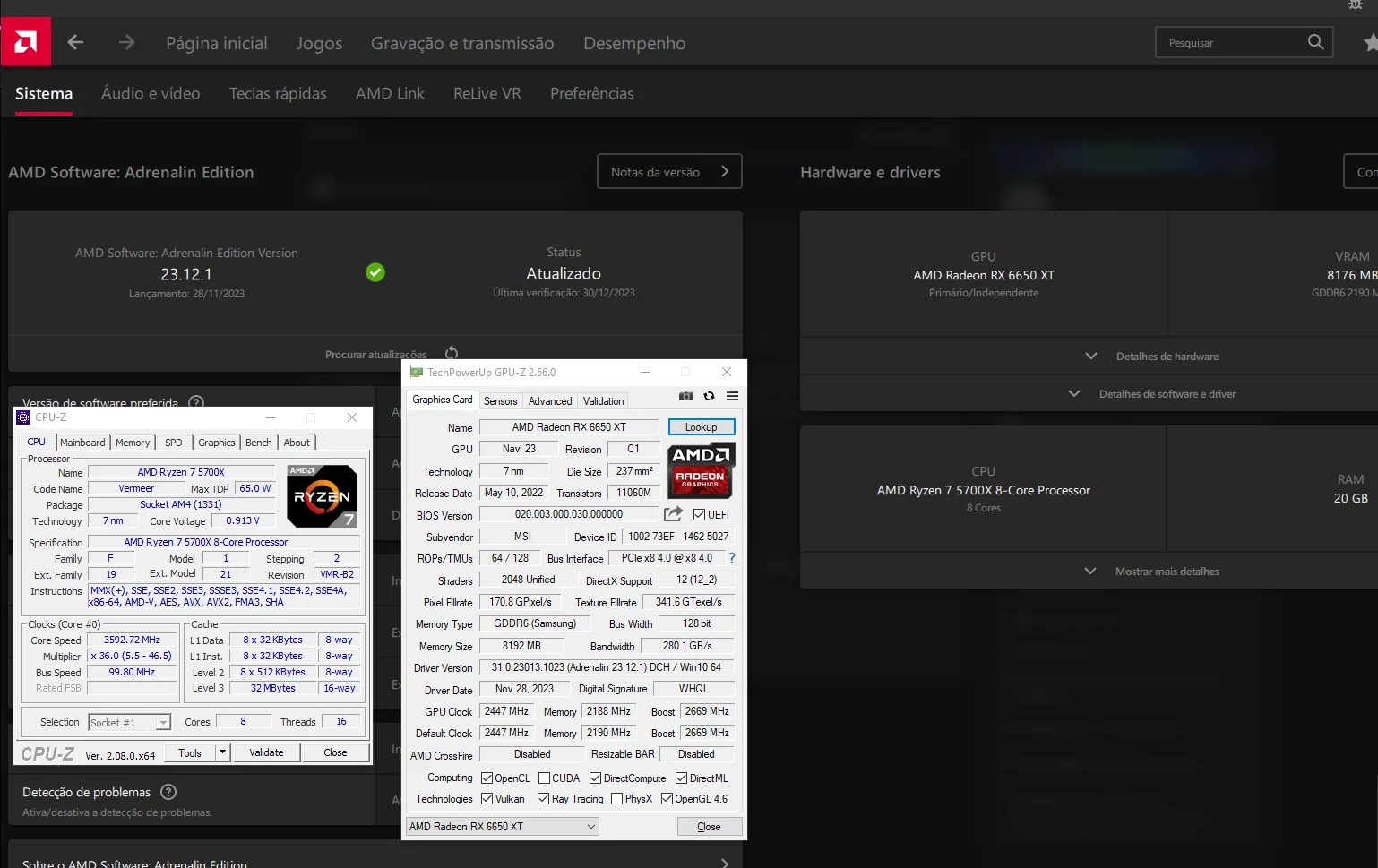Click the Core Speed value 3592.72 MHz

132,640
